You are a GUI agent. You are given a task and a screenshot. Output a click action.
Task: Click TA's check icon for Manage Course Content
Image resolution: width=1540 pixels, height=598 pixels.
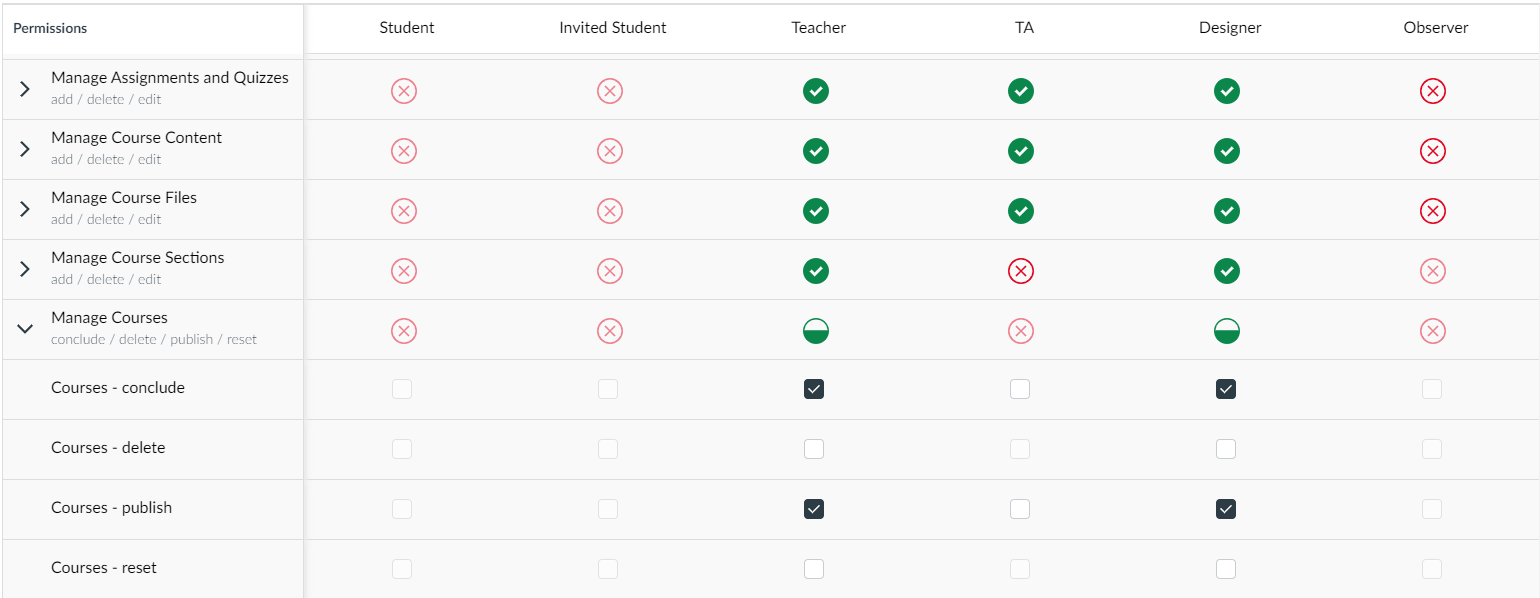pos(1021,151)
